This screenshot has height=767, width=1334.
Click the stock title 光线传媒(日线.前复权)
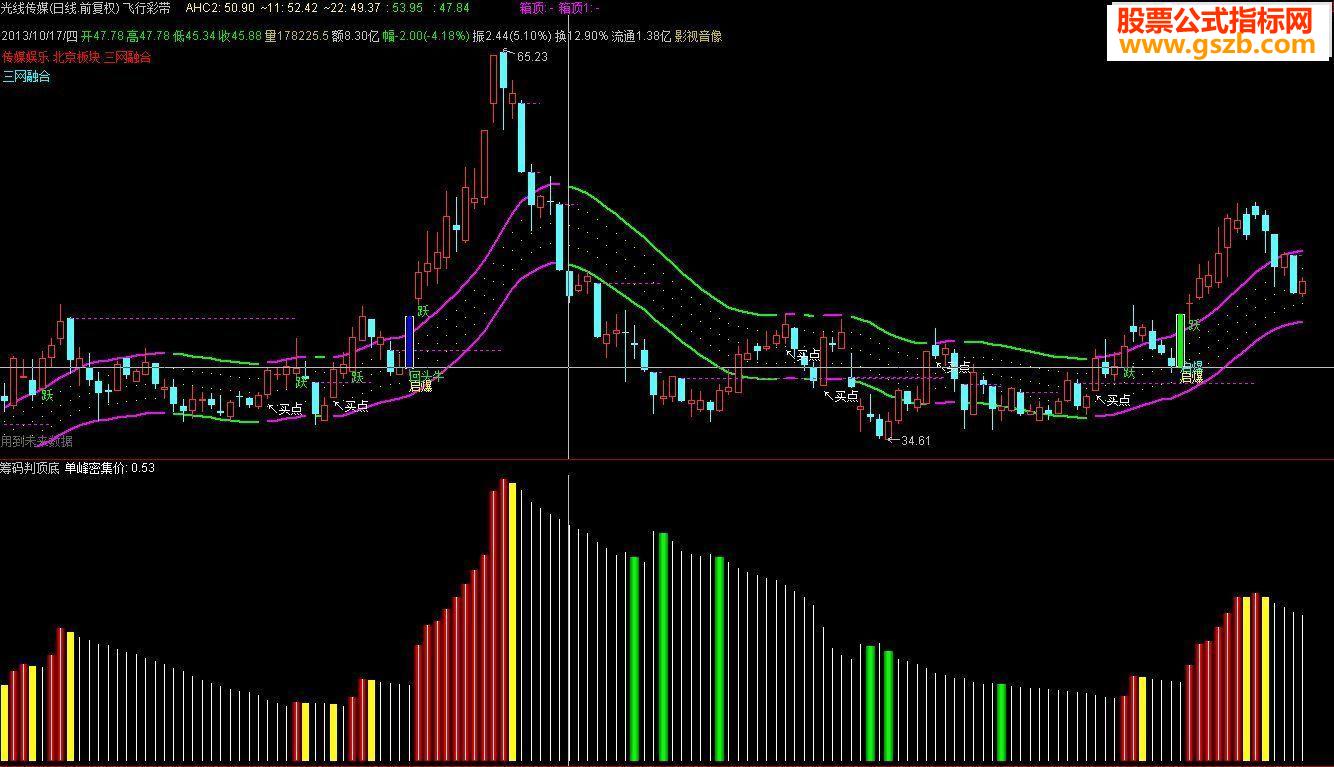pos(60,8)
